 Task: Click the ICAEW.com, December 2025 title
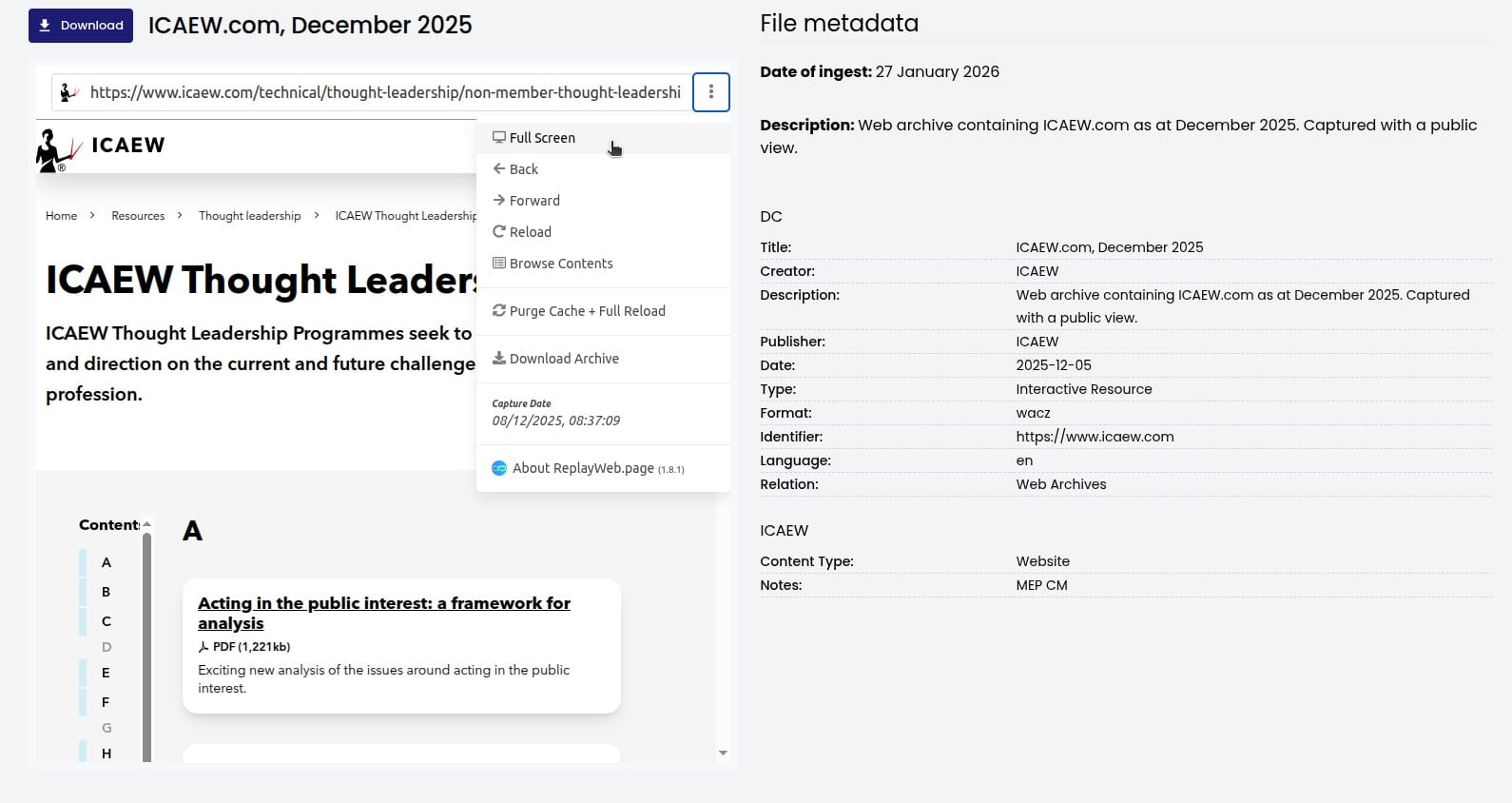[x=310, y=25]
